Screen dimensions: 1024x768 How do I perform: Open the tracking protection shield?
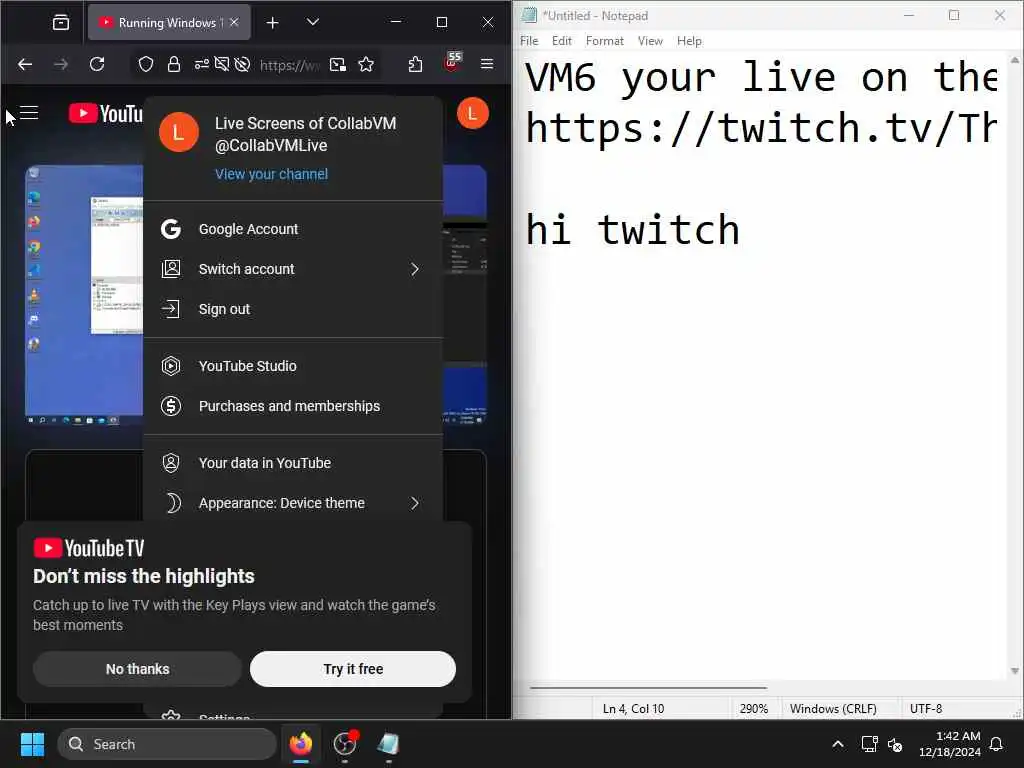pyautogui.click(x=146, y=64)
